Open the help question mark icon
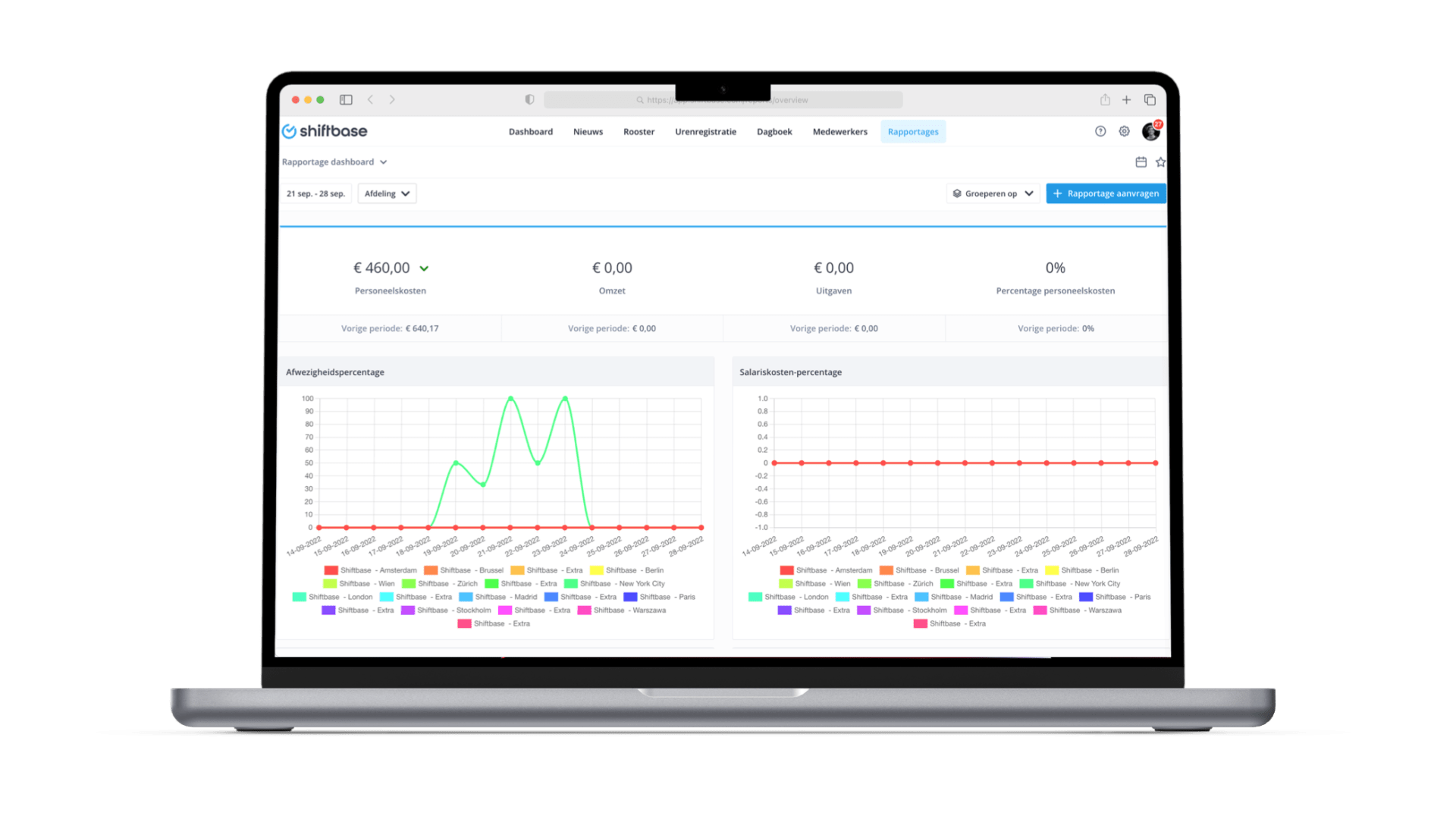This screenshot has height=819, width=1456. coord(1100,131)
